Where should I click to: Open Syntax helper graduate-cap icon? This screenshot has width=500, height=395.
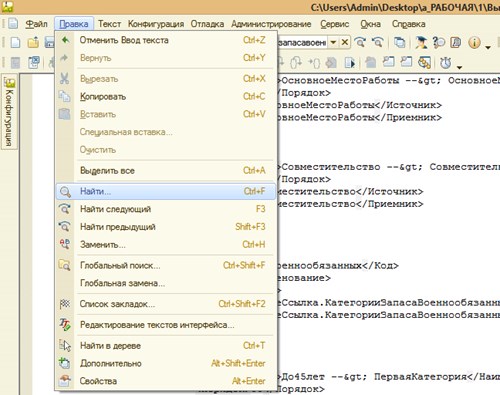(421, 43)
